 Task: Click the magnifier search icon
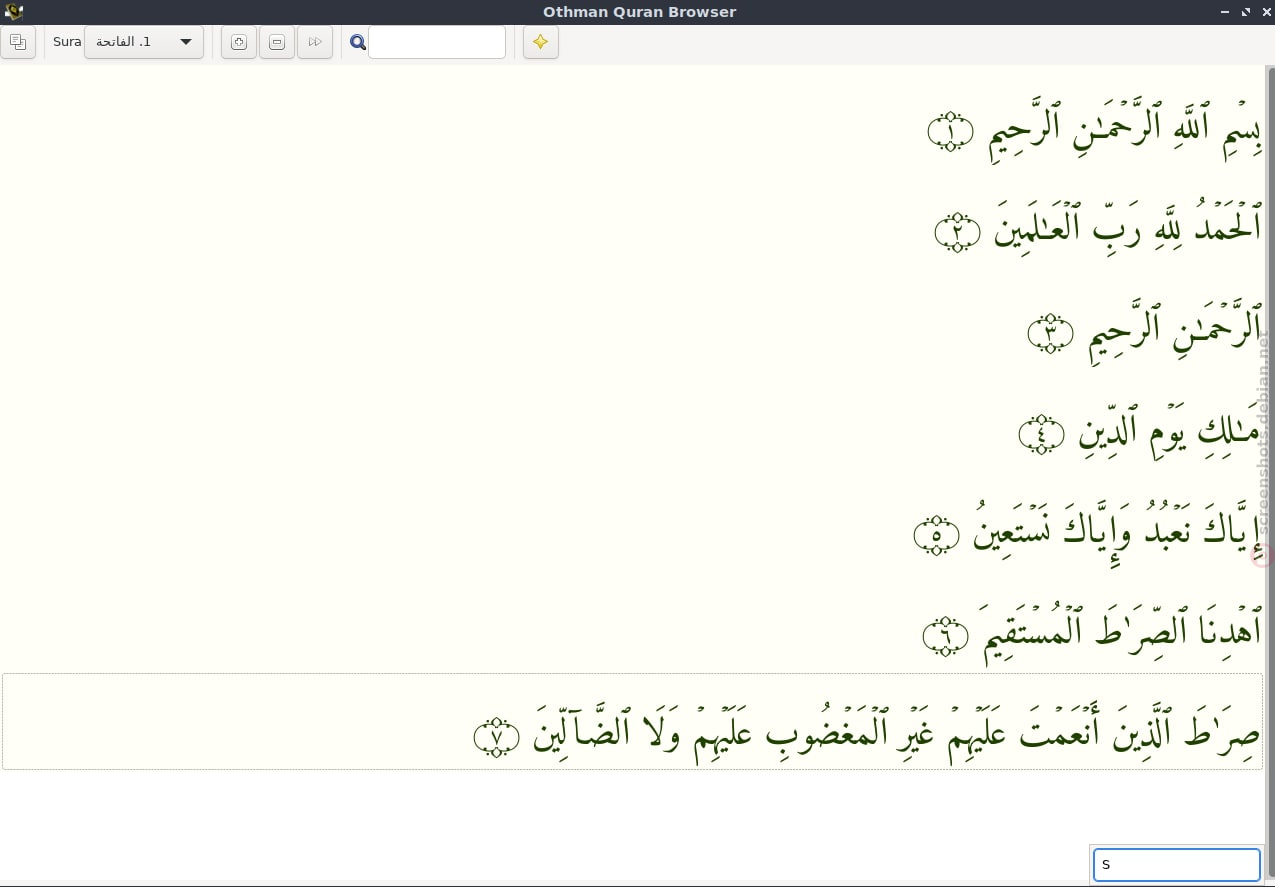point(358,42)
